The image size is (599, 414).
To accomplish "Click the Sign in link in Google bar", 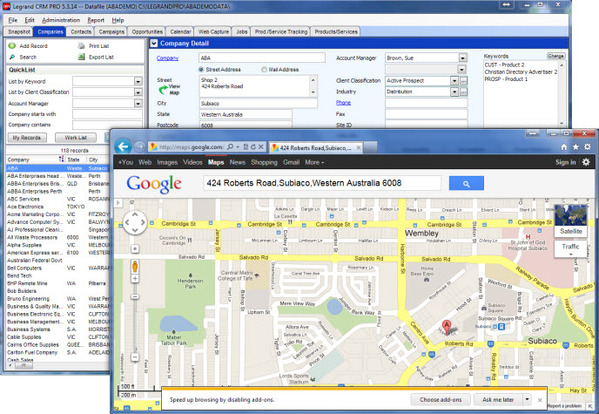I will point(565,162).
